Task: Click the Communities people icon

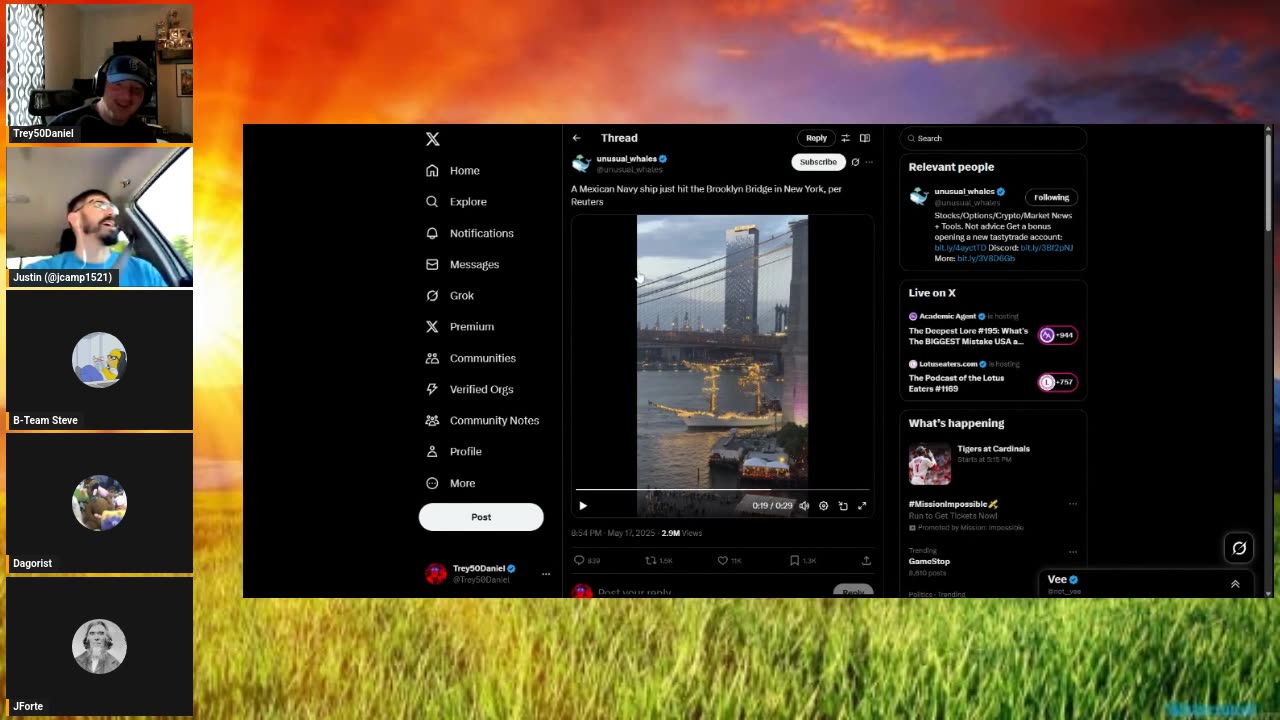Action: 432,358
